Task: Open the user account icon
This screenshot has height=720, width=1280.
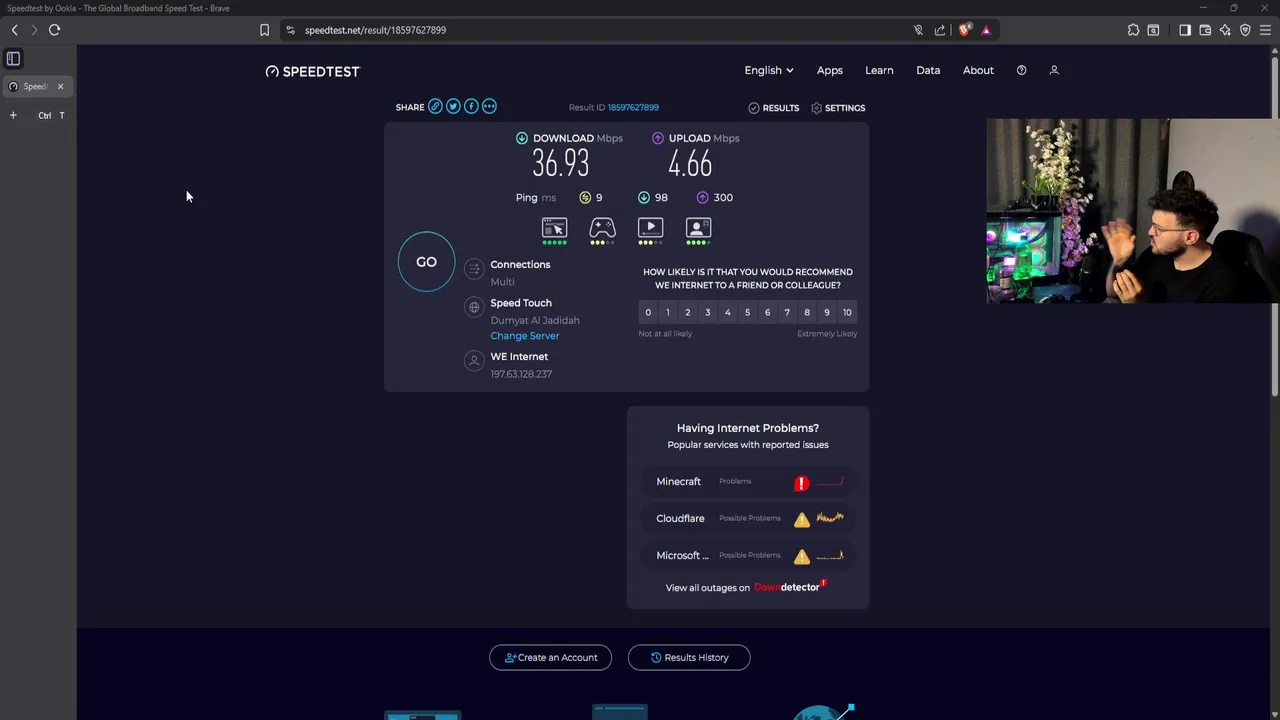Action: [1053, 70]
